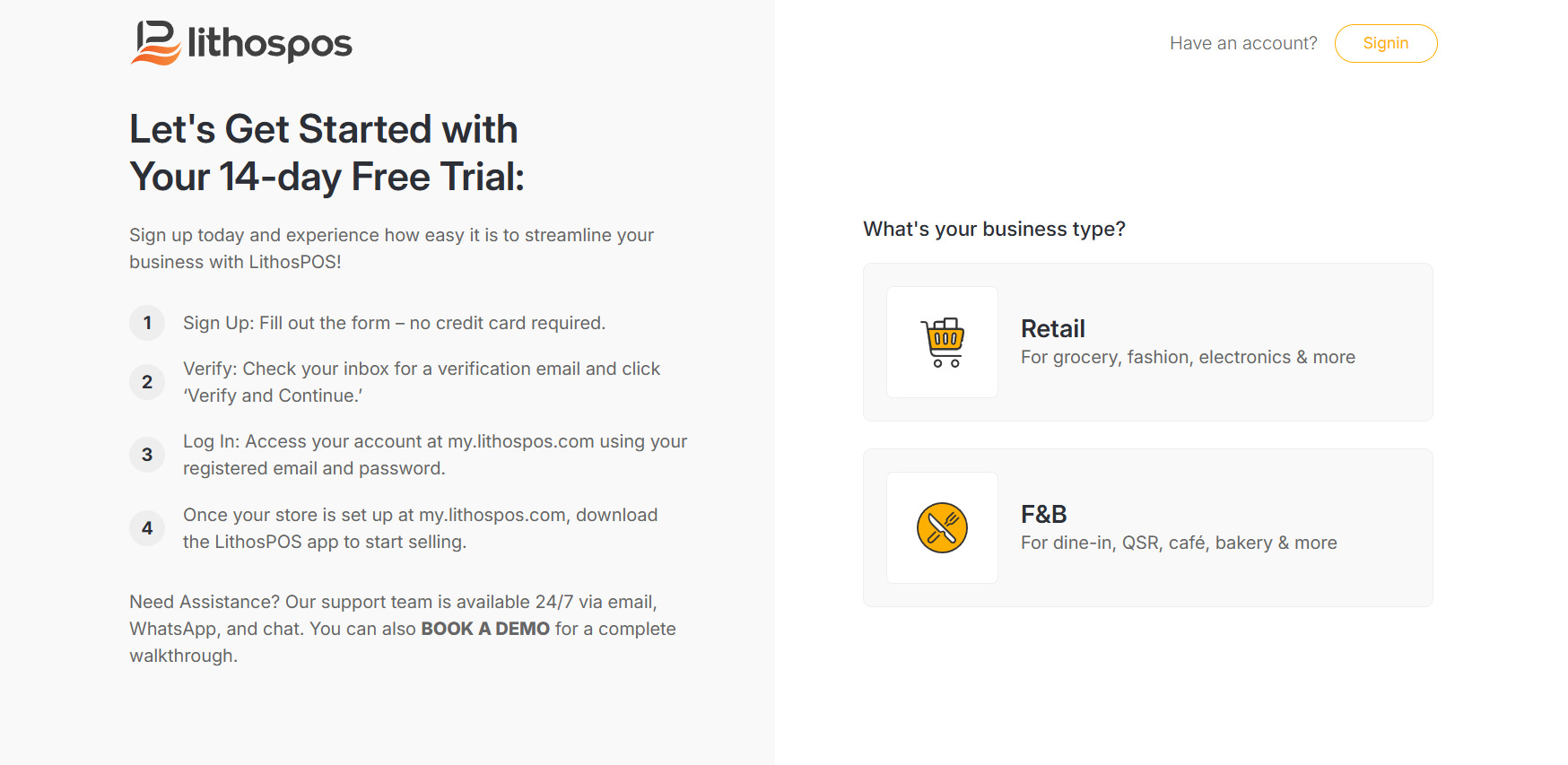The height and width of the screenshot is (765, 1568).
Task: Click the "Log In: Access your account" step text
Action: (434, 455)
